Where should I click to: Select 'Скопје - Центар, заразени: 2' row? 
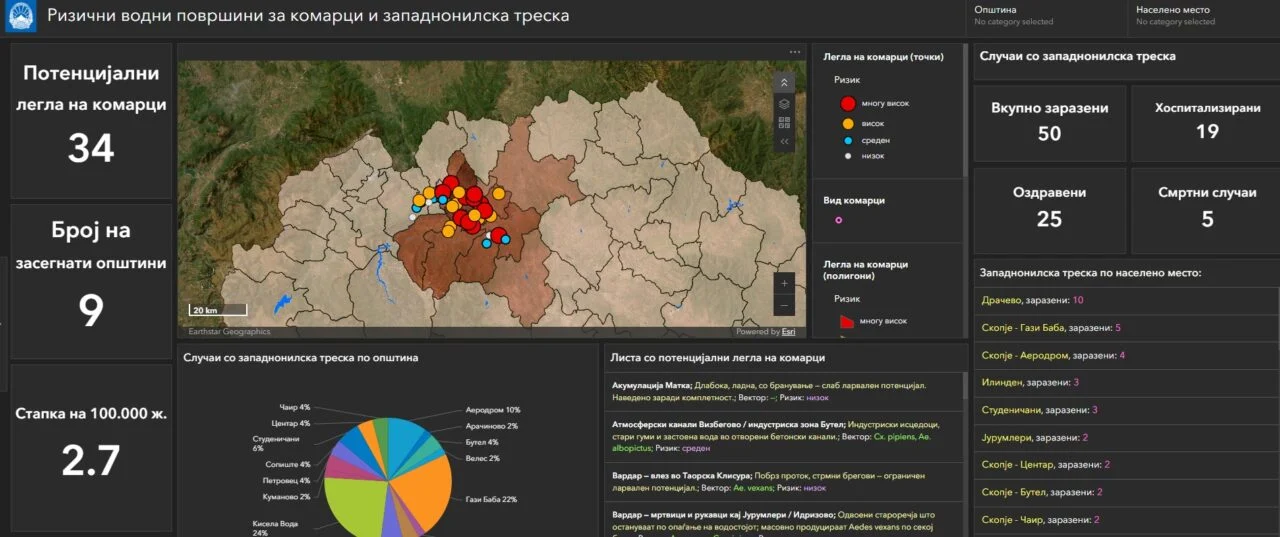(1126, 465)
